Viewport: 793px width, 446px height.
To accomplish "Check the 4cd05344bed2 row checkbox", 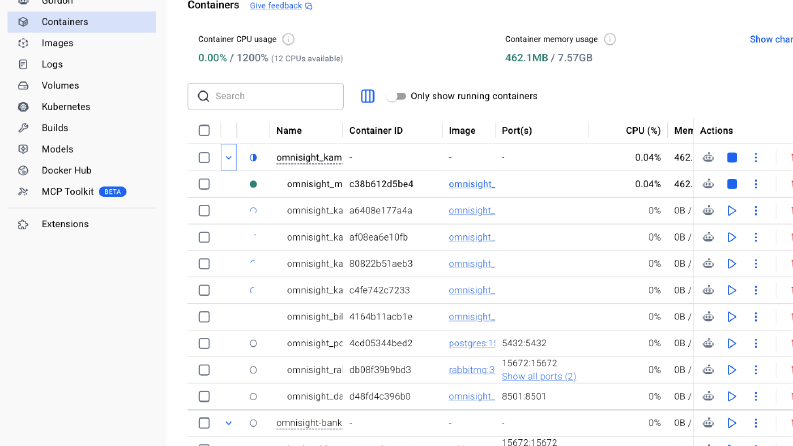I will point(204,343).
